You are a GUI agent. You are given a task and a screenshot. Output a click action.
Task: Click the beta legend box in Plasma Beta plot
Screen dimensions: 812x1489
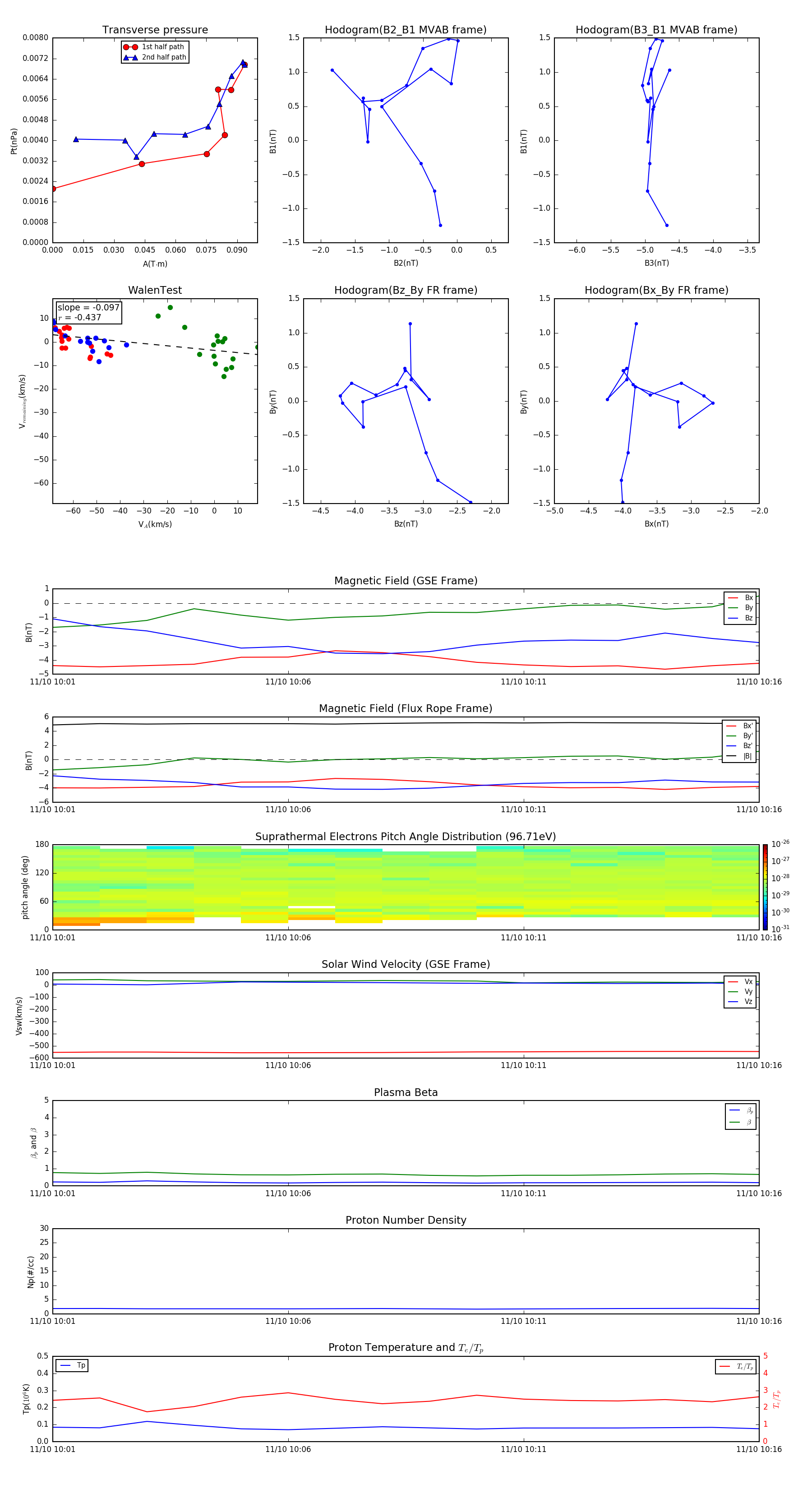(740, 1116)
